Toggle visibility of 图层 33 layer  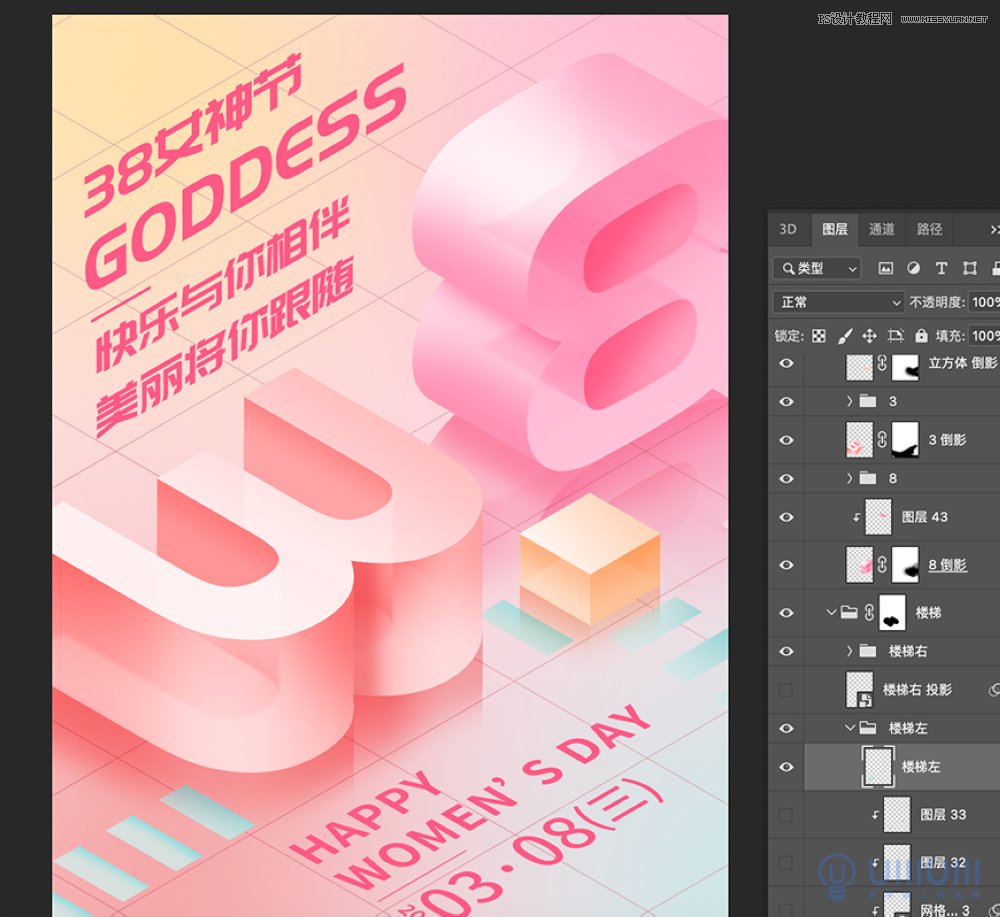pos(786,815)
